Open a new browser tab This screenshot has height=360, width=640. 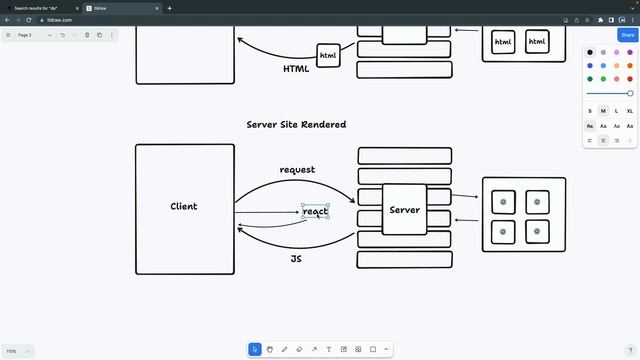click(169, 8)
